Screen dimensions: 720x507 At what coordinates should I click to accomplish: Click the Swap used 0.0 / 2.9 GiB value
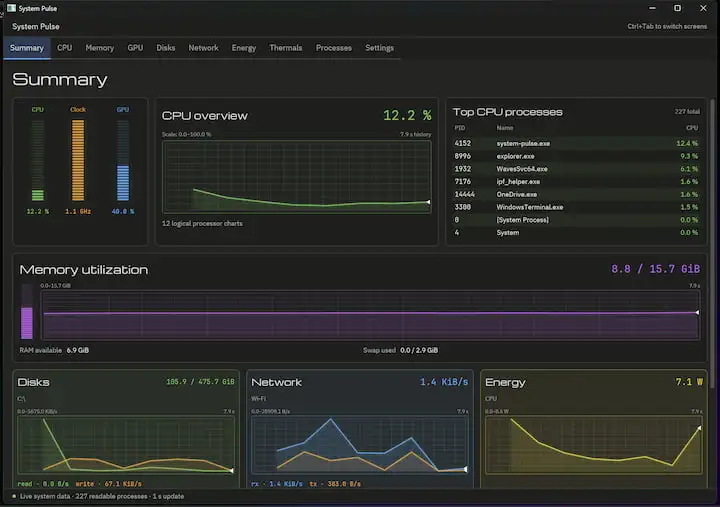click(x=419, y=350)
